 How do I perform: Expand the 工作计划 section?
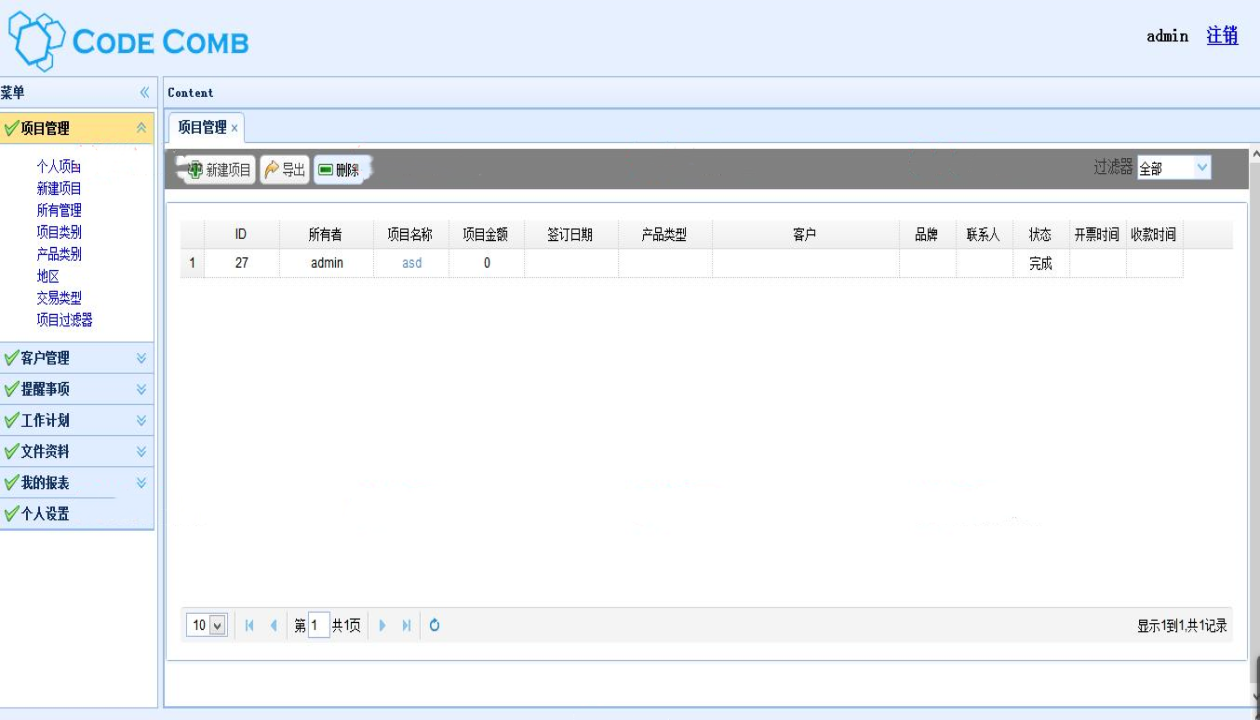point(141,420)
